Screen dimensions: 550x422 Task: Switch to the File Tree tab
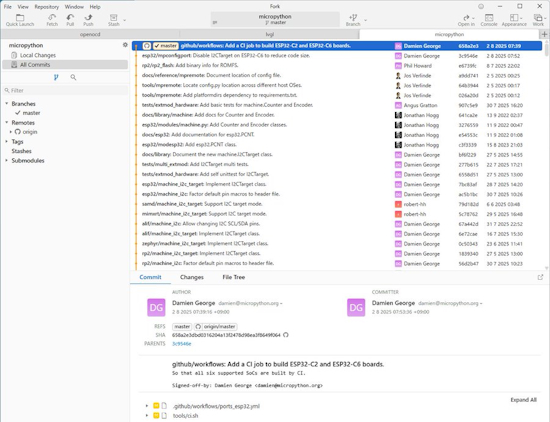(234, 277)
